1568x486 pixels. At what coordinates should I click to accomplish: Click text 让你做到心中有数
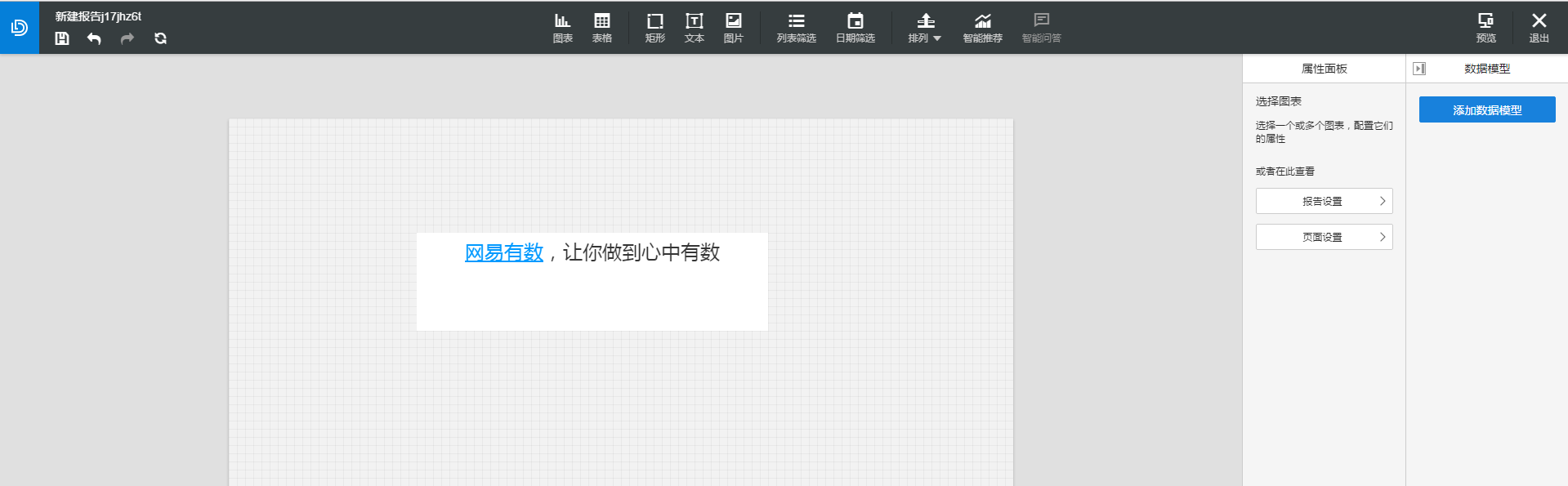641,252
